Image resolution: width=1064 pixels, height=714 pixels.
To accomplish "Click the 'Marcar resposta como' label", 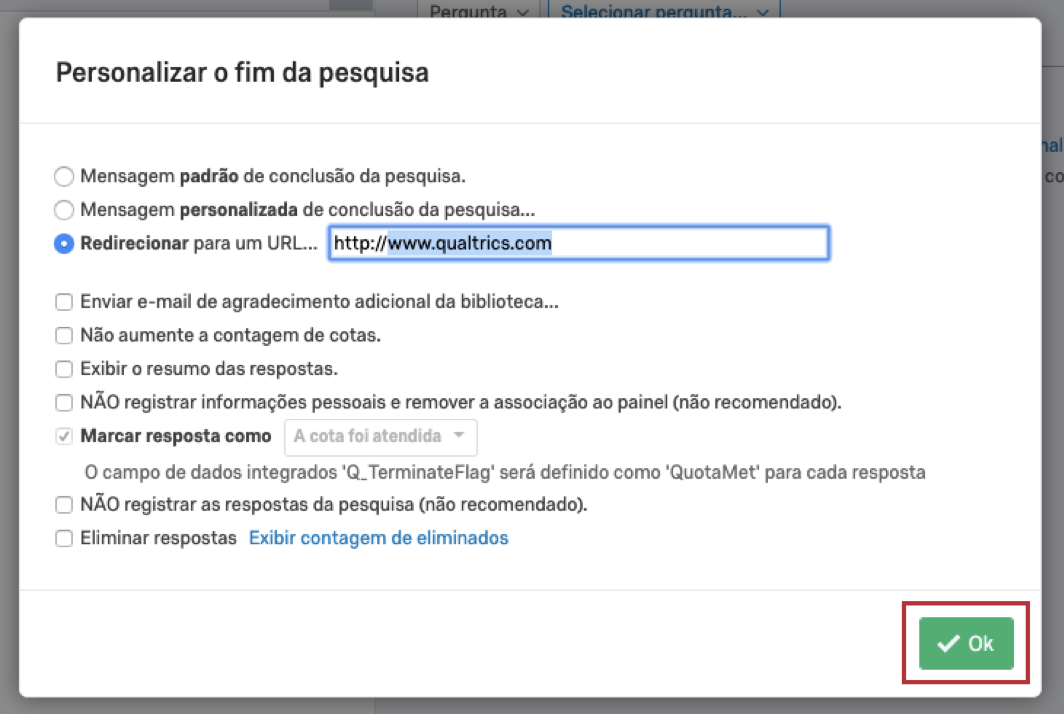I will tap(176, 437).
